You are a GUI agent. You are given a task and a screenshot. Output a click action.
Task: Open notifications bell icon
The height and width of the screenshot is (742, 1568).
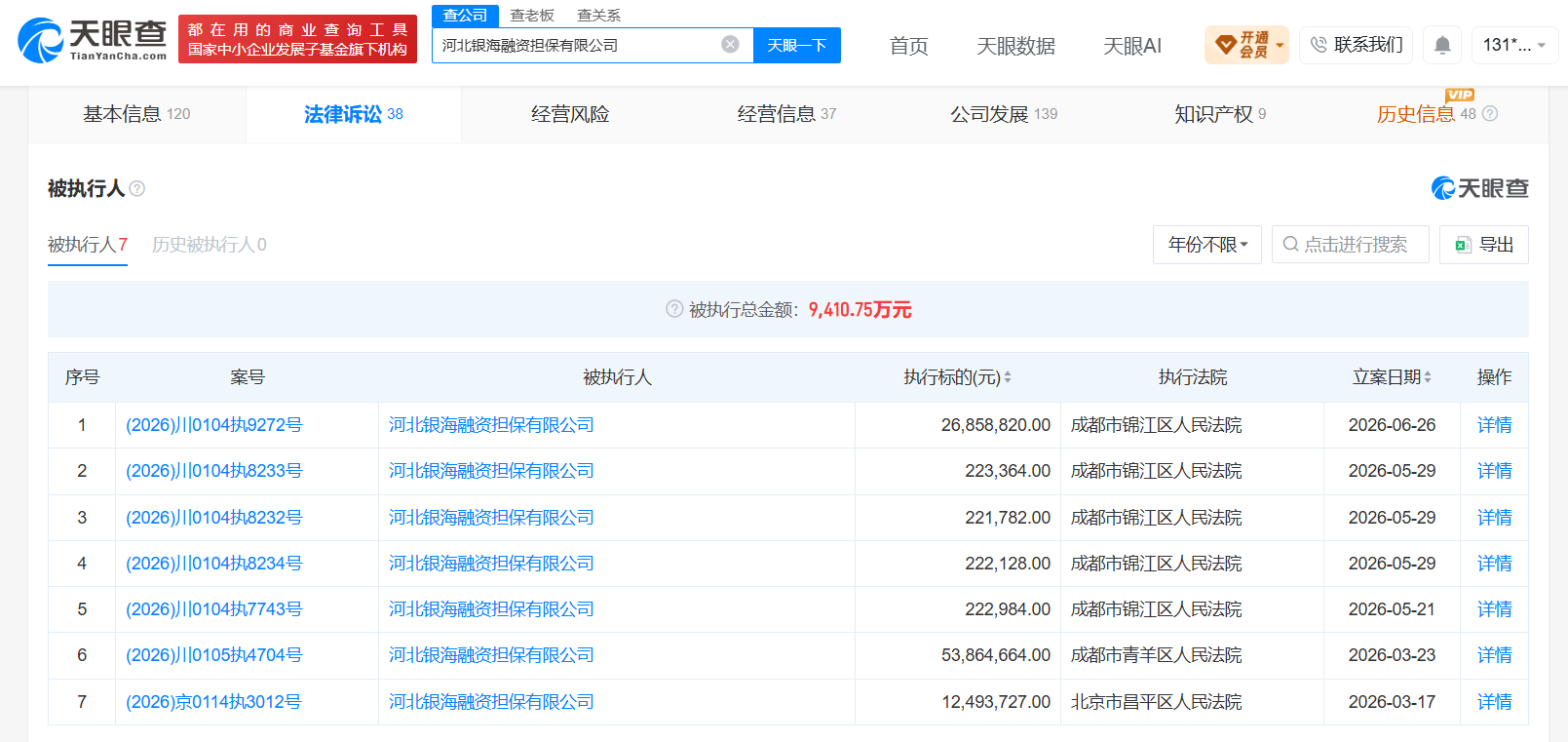point(1442,45)
